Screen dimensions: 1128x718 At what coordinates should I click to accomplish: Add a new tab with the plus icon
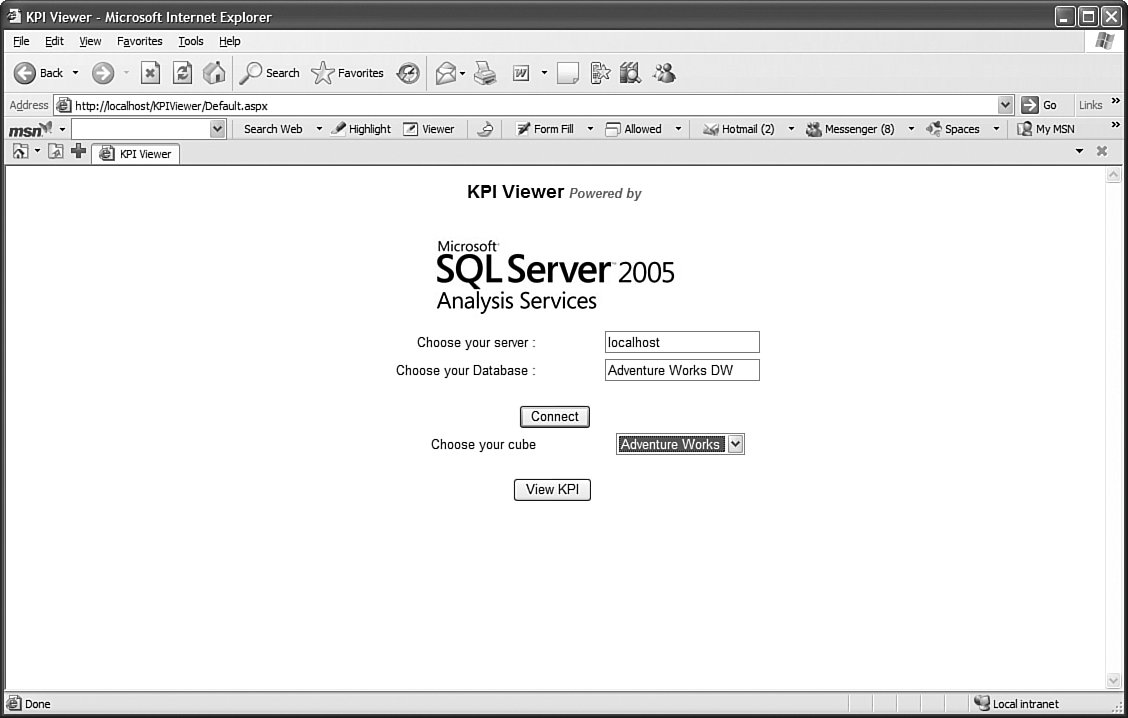[x=78, y=151]
